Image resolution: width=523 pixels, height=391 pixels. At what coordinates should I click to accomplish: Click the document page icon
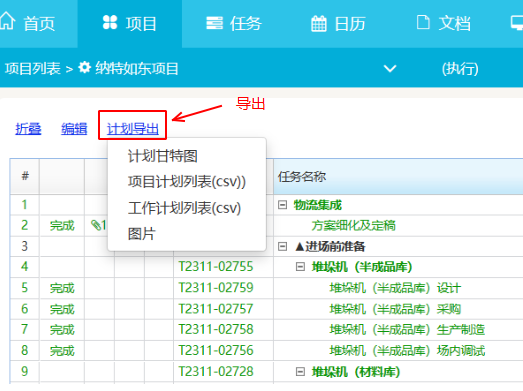coord(423,22)
